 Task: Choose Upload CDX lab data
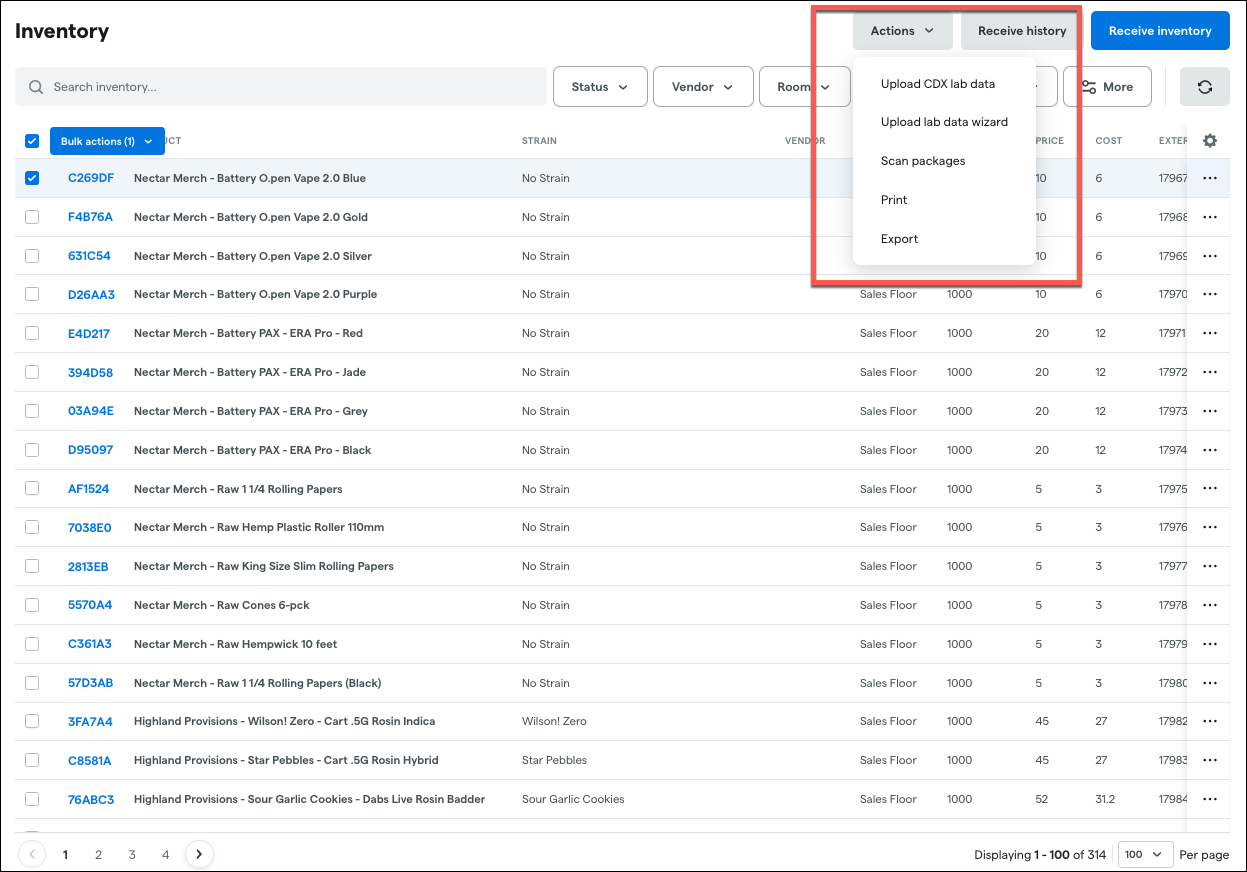937,84
